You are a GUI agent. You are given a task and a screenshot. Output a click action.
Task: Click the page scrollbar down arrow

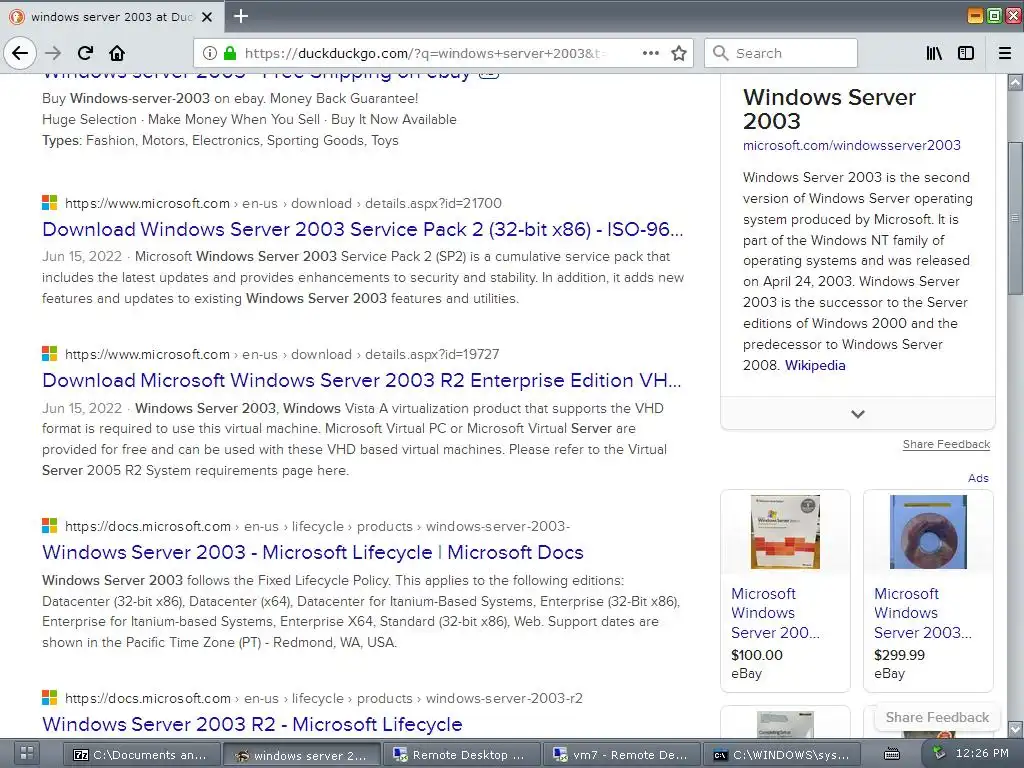pos(1015,728)
